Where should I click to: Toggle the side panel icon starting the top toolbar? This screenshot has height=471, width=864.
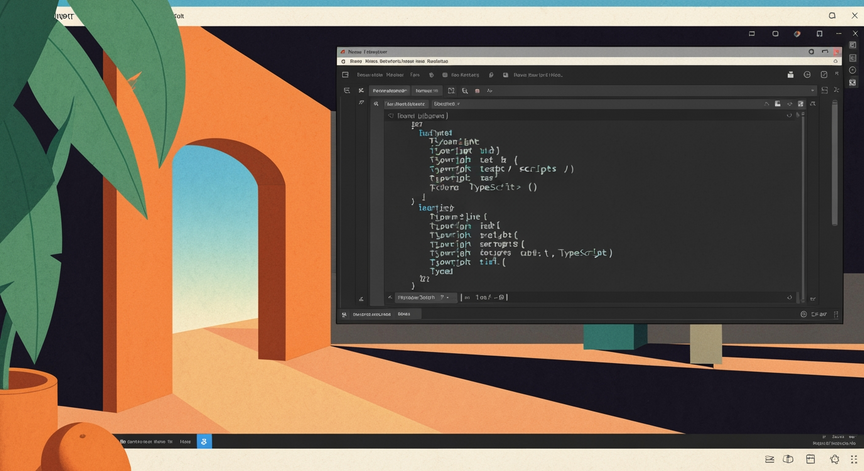[x=345, y=75]
